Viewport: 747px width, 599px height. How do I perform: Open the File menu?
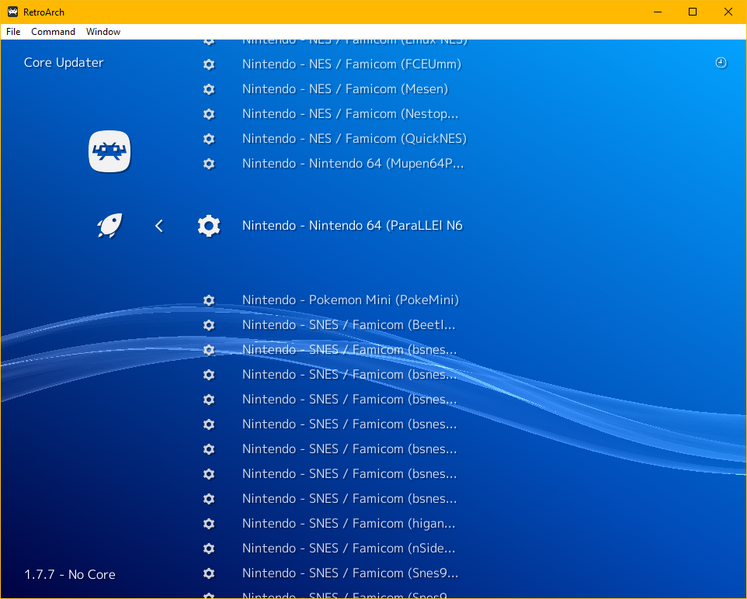coord(13,32)
